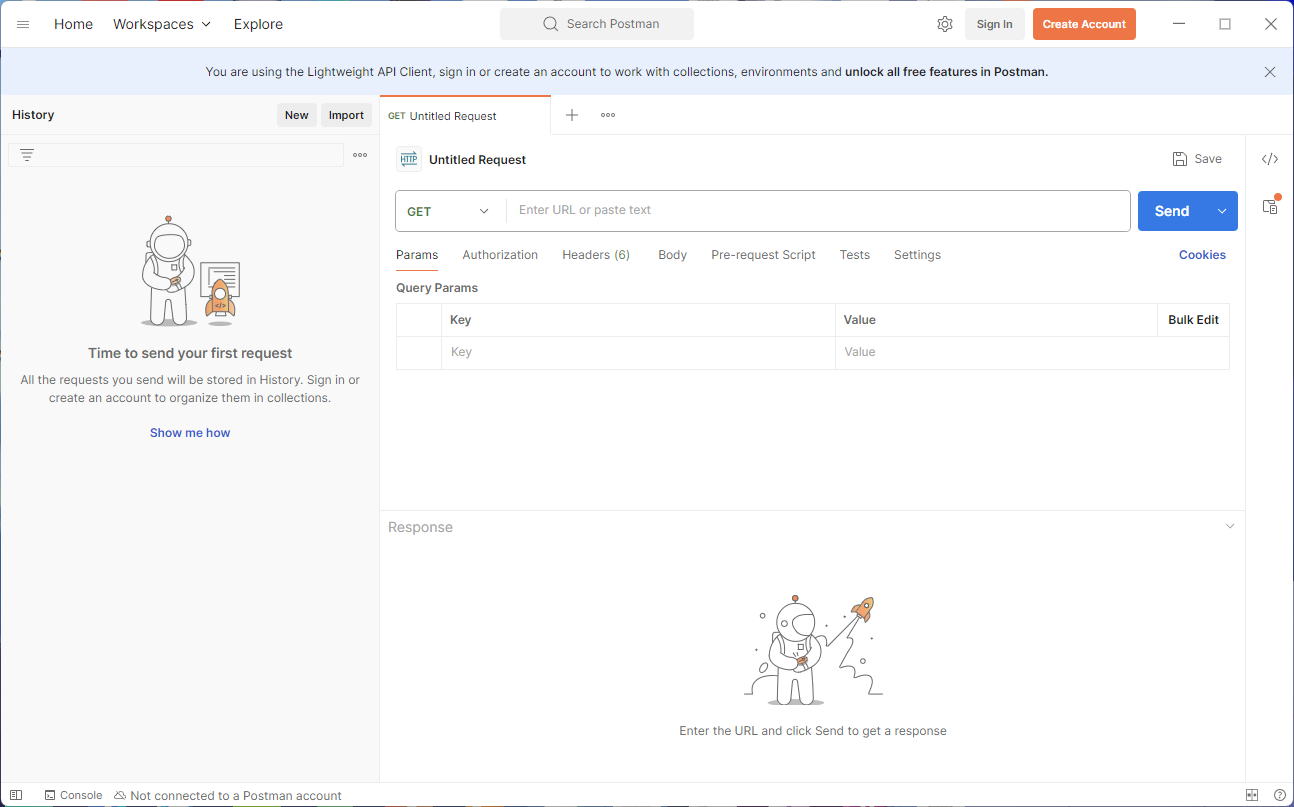Open the request info panel icon
Screen dimensions: 1294x807
1270,206
